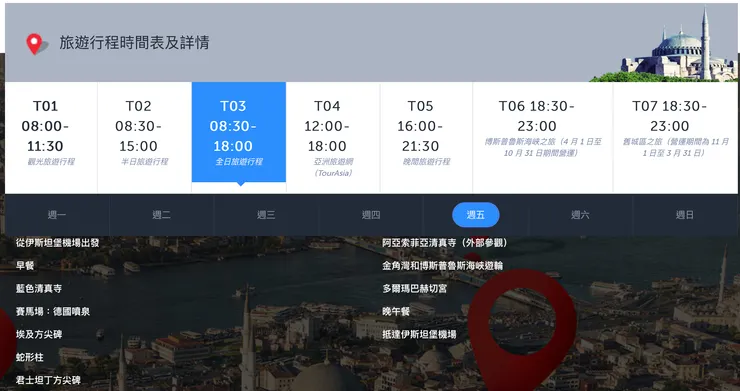The image size is (740, 391).
Task: Select the T02 08:30-15:00 half-day tour tab
Action: point(144,137)
